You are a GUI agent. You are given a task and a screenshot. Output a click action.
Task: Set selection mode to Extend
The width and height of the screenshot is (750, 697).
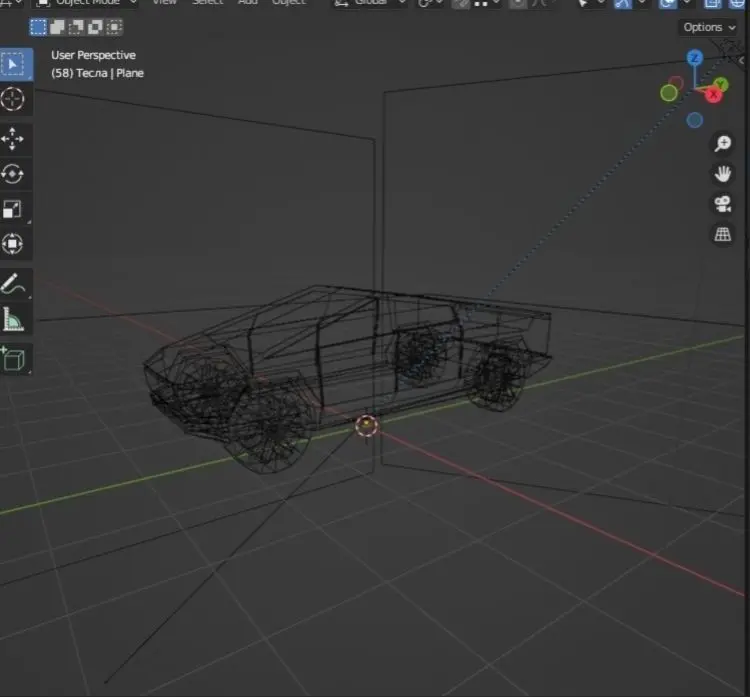57,27
